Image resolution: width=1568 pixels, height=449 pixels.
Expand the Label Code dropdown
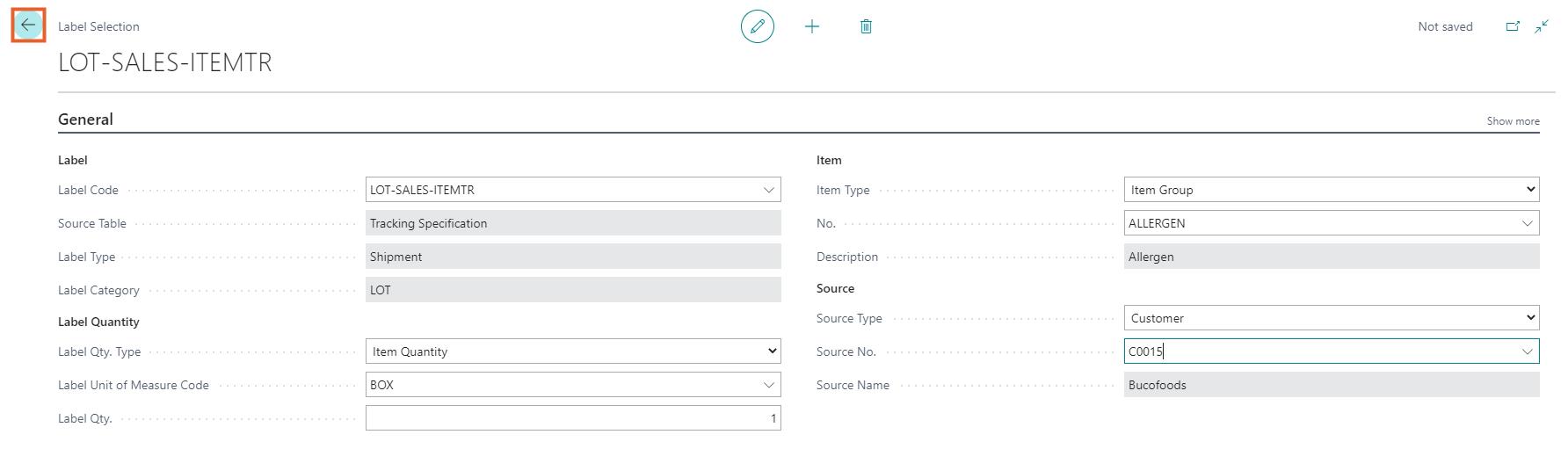(769, 190)
